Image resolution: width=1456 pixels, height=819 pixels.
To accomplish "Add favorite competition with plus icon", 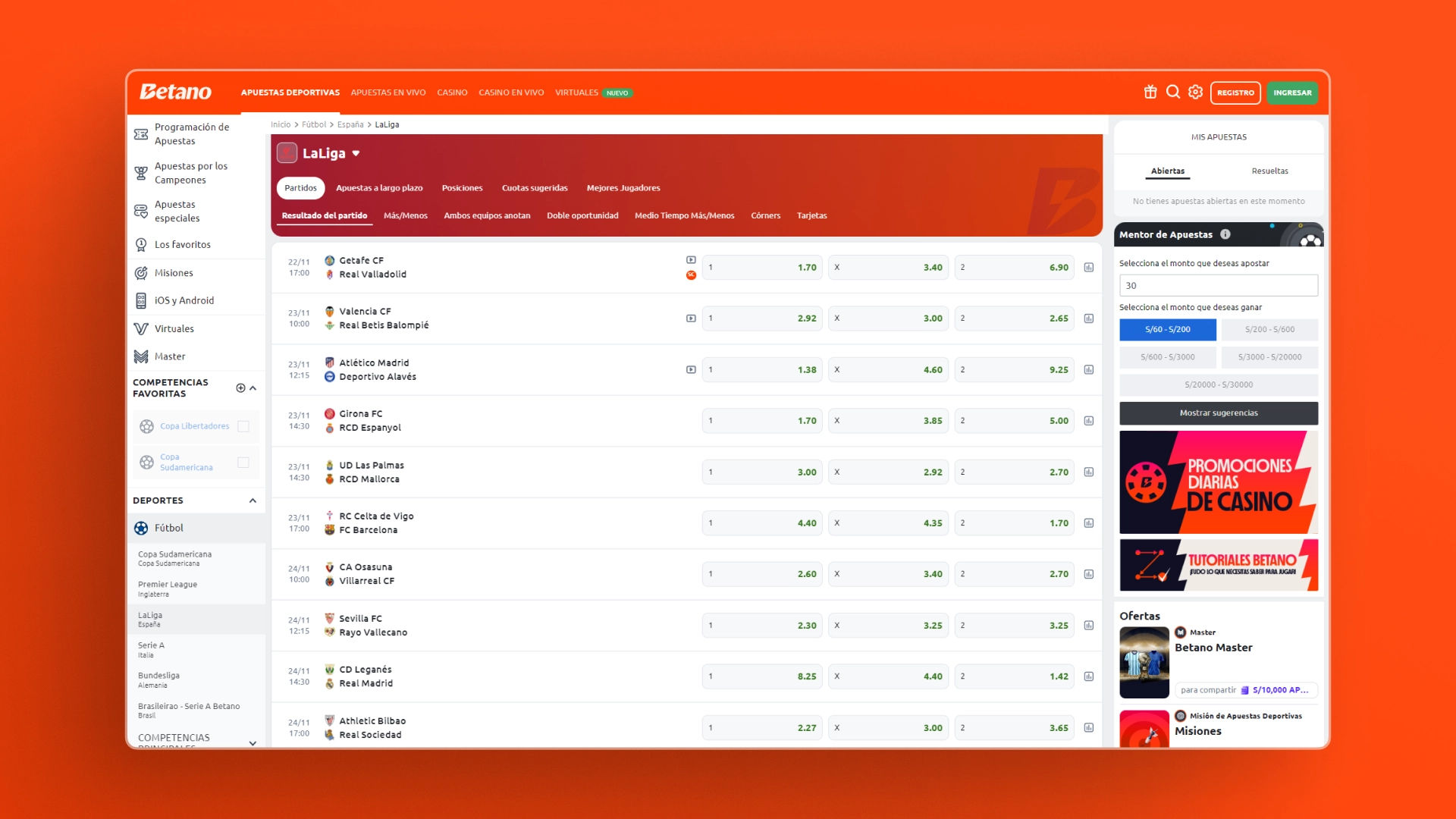I will 240,388.
